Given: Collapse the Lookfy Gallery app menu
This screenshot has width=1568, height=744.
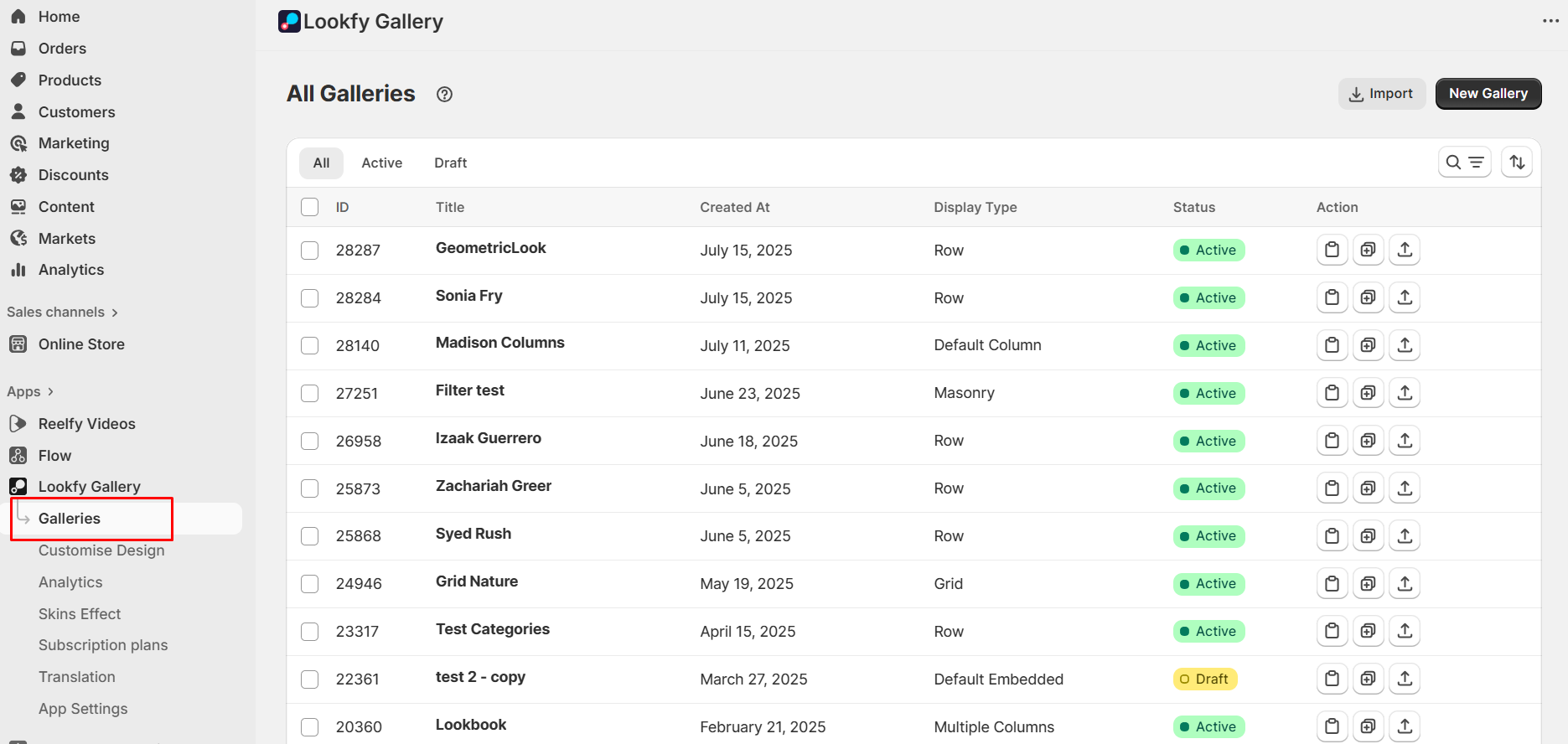Looking at the screenshot, I should tap(89, 487).
